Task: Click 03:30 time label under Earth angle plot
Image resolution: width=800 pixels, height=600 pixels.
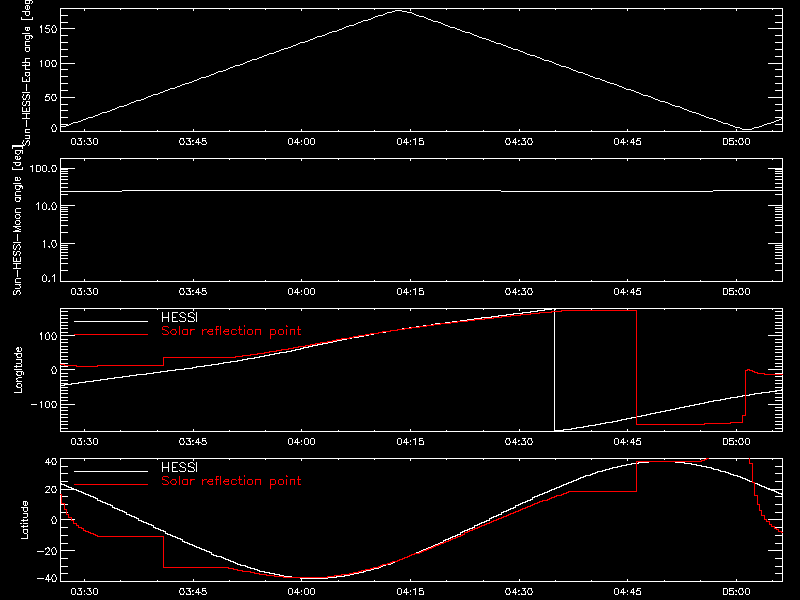Action: 84,141
